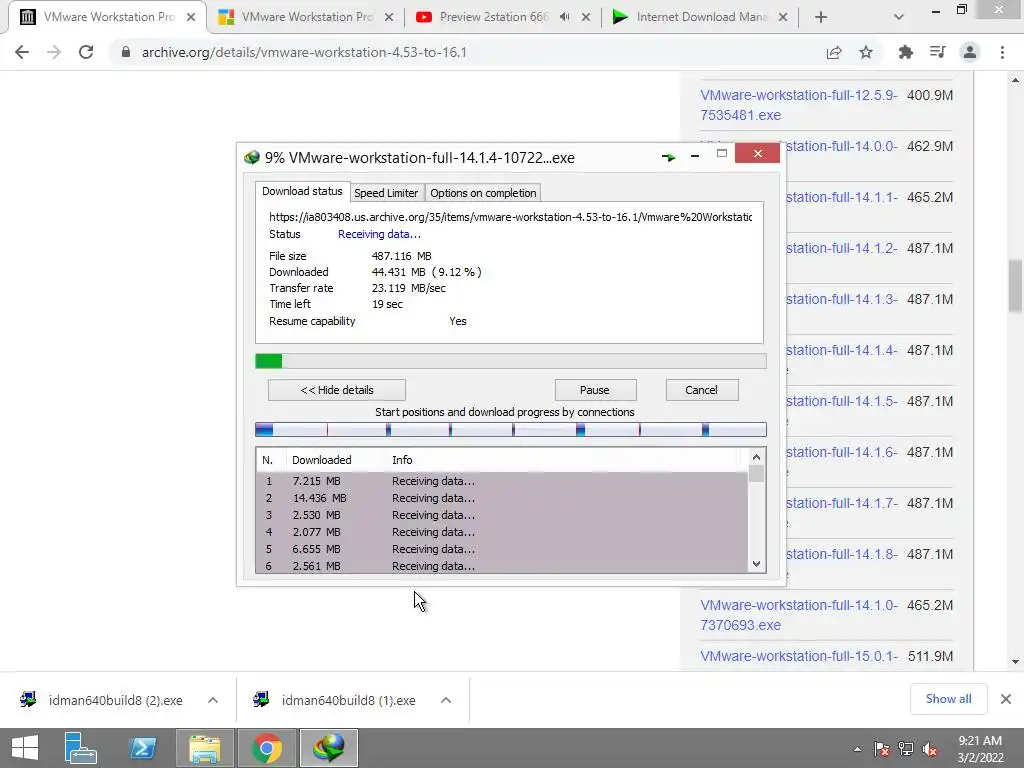Click the Hide details button

(x=336, y=390)
